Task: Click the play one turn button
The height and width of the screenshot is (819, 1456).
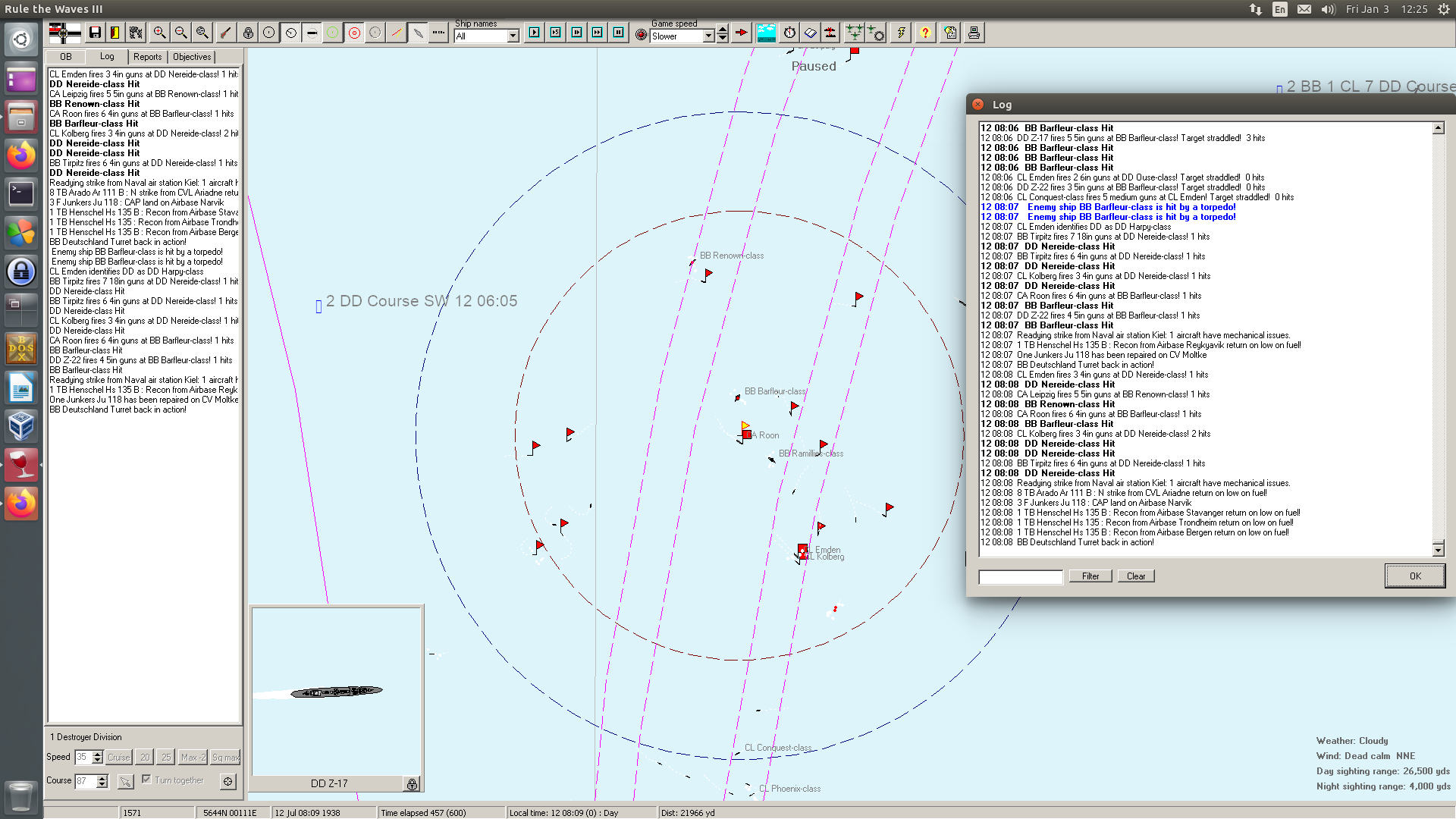Action: (535, 33)
